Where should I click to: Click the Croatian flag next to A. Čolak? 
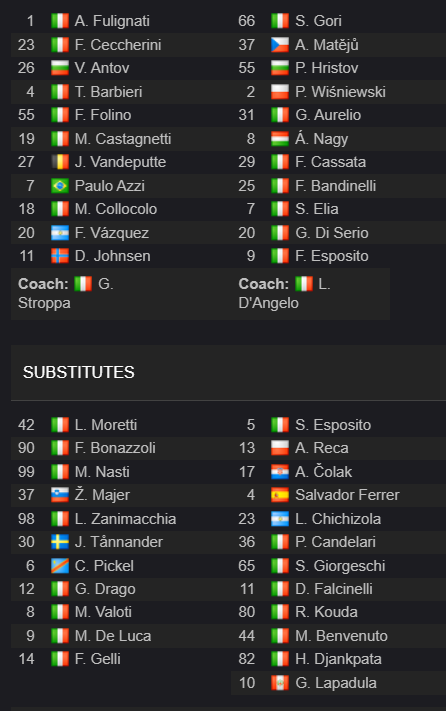280,472
